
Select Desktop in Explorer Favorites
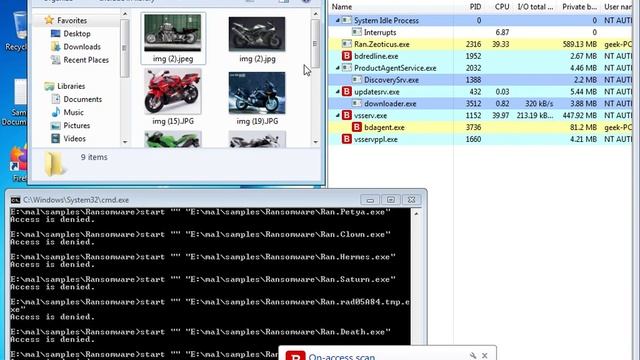point(77,34)
